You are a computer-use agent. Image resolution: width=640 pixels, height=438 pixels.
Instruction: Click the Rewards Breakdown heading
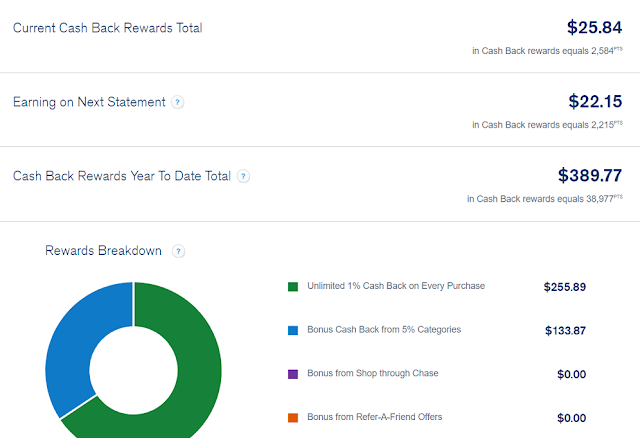[103, 250]
